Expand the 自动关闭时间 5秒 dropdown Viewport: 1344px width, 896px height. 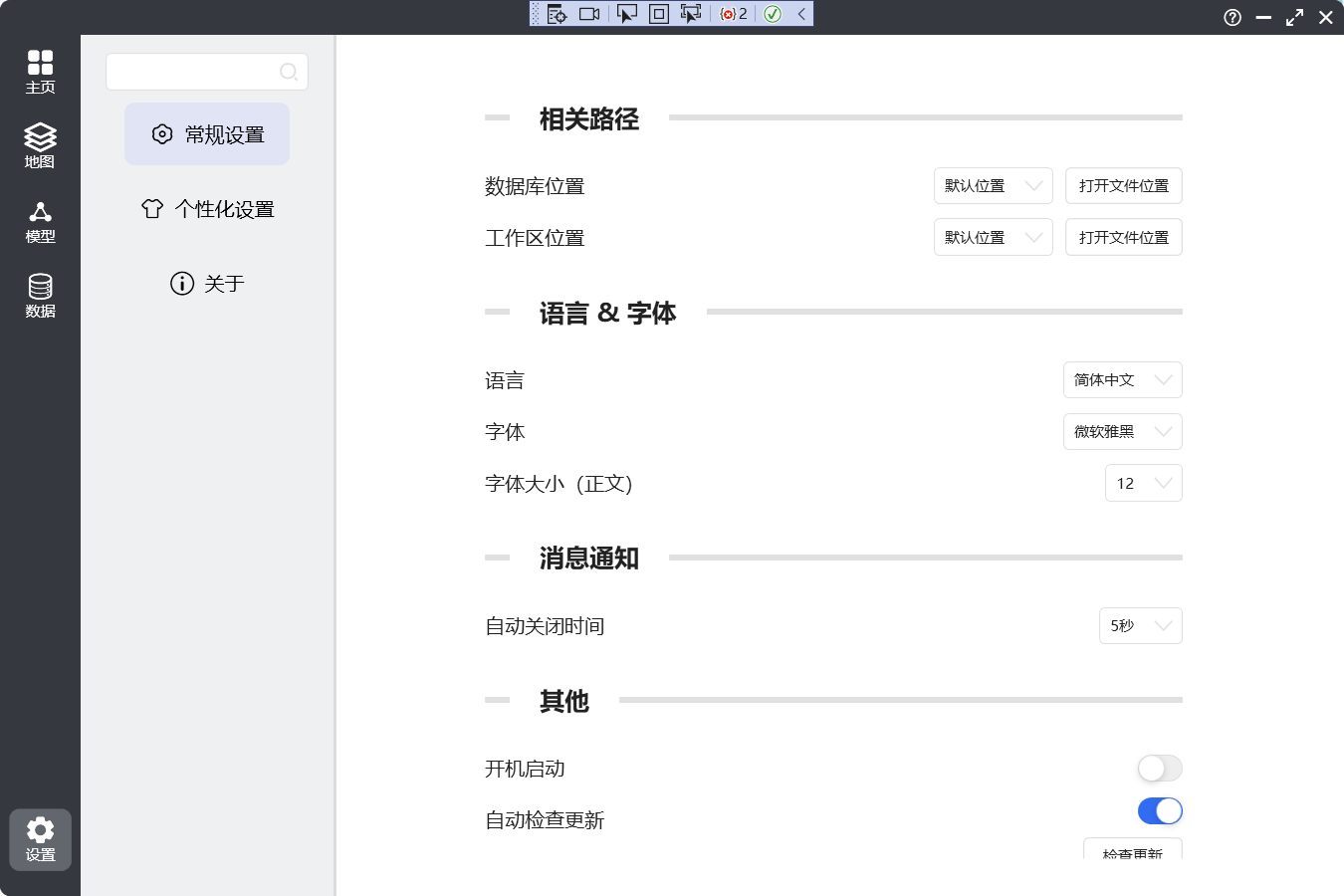(x=1140, y=626)
